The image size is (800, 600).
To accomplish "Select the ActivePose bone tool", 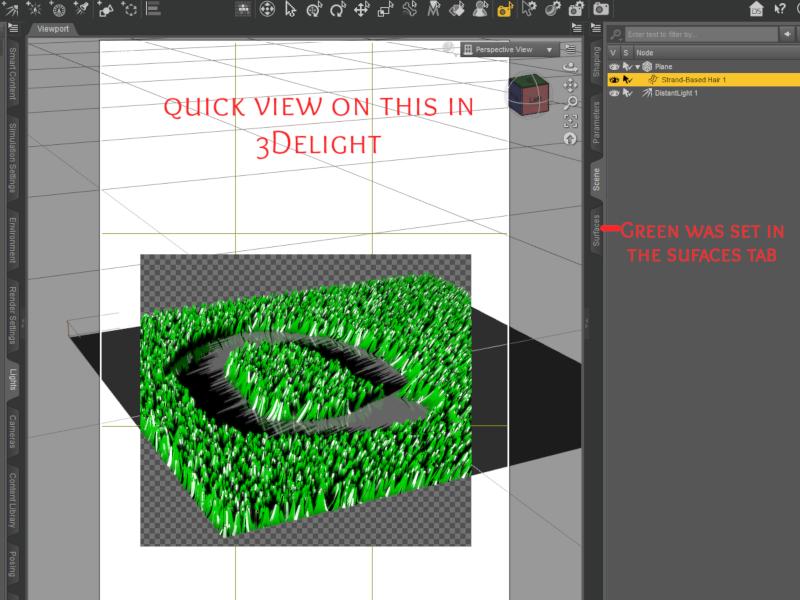I will coord(409,9).
